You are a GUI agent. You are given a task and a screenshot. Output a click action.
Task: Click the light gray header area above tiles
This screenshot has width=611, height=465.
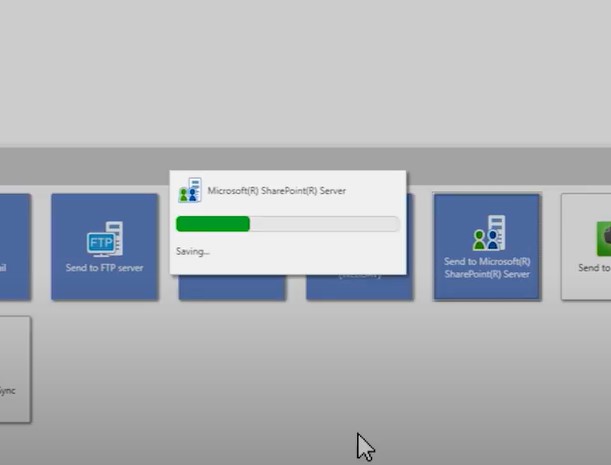click(300, 70)
